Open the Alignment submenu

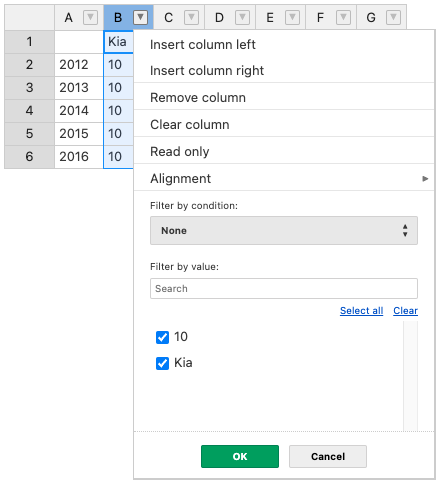pyautogui.click(x=284, y=178)
